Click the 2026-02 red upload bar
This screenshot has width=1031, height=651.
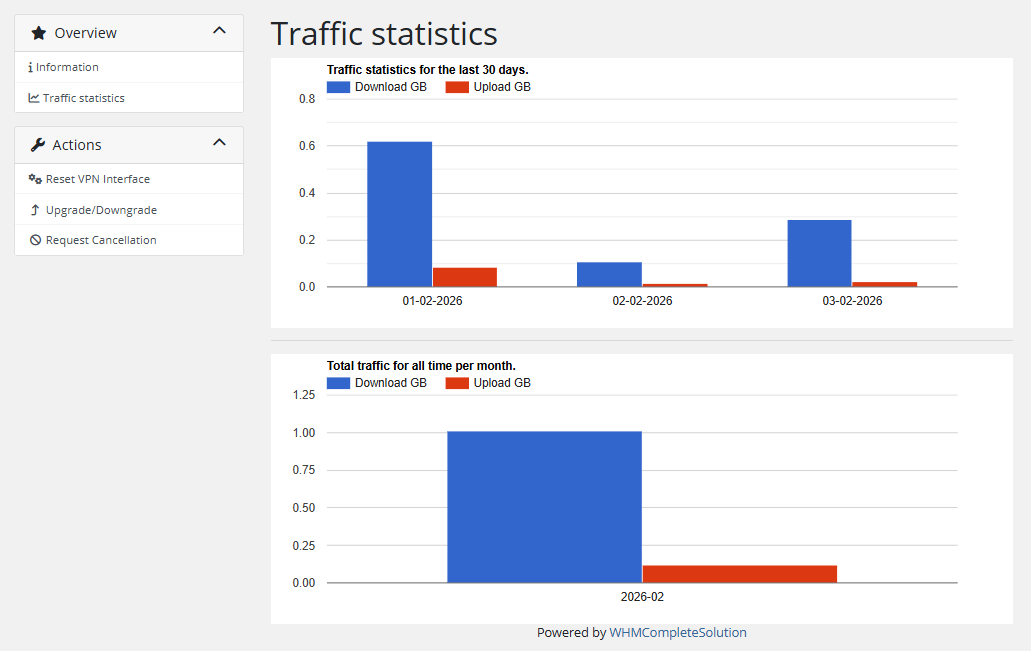point(739,574)
